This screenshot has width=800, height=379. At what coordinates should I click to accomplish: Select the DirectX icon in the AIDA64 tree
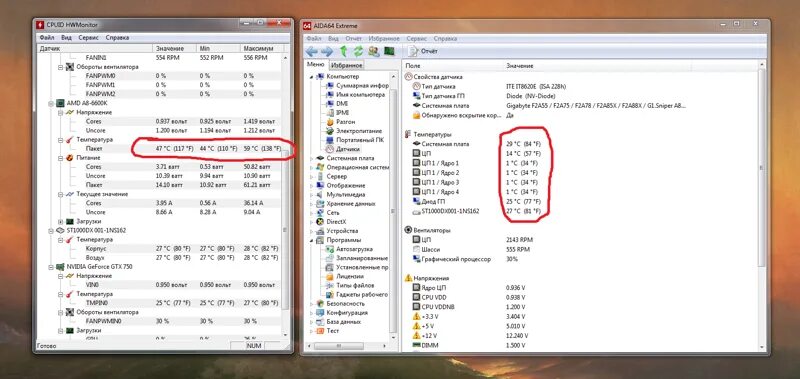click(x=320, y=222)
